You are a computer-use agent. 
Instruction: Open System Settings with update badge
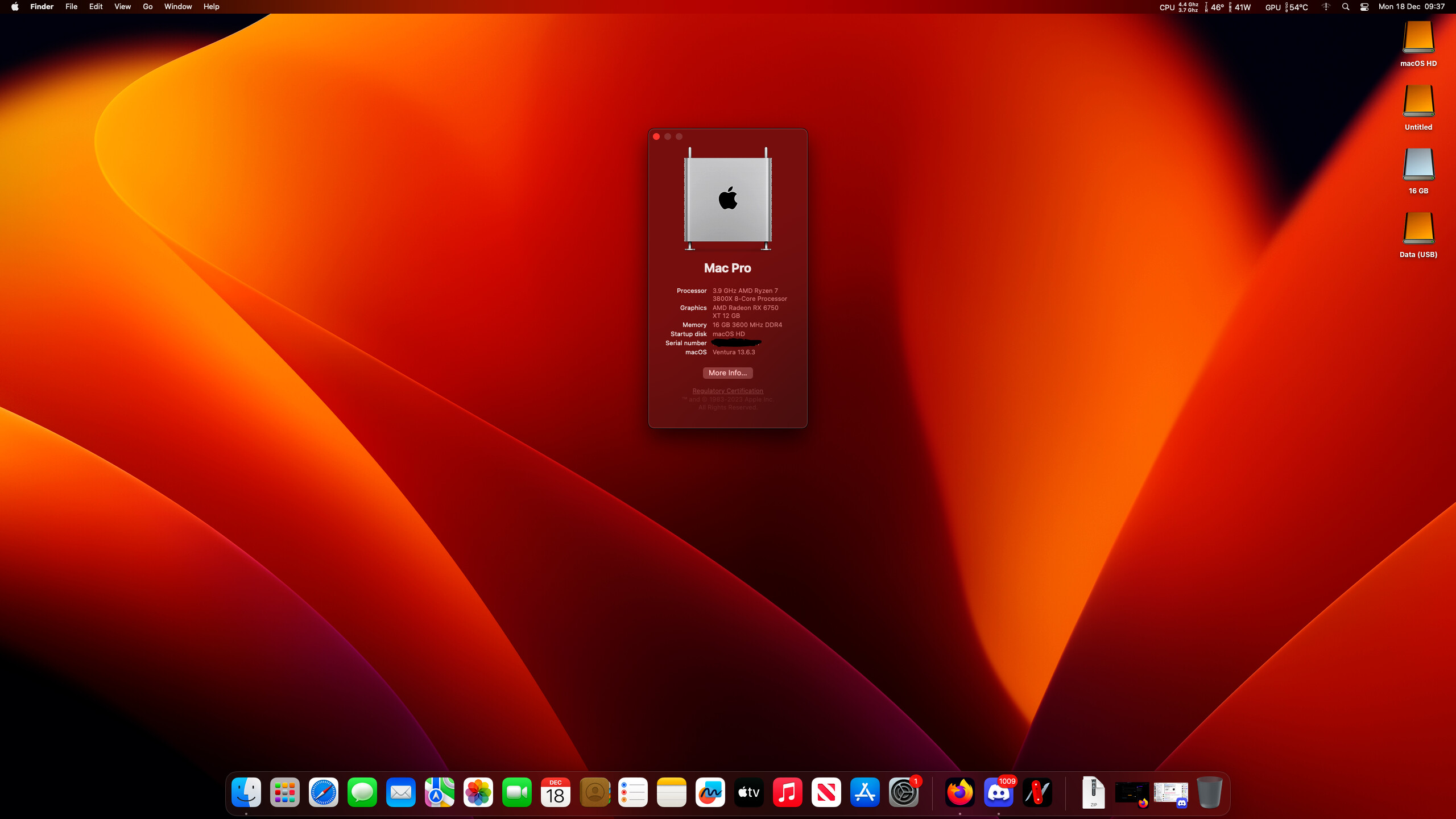(x=904, y=792)
